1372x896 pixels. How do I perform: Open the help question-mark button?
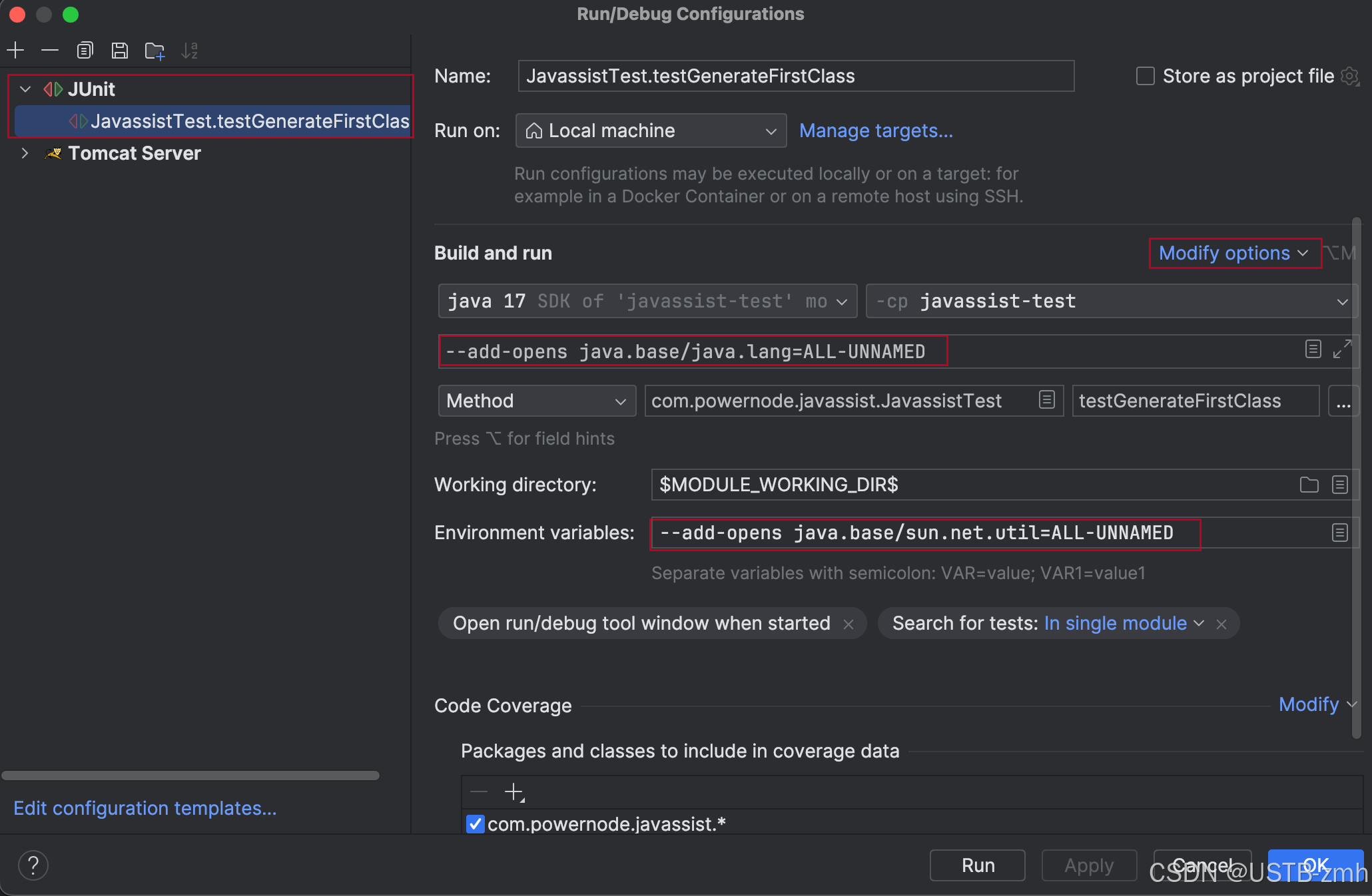coord(33,865)
